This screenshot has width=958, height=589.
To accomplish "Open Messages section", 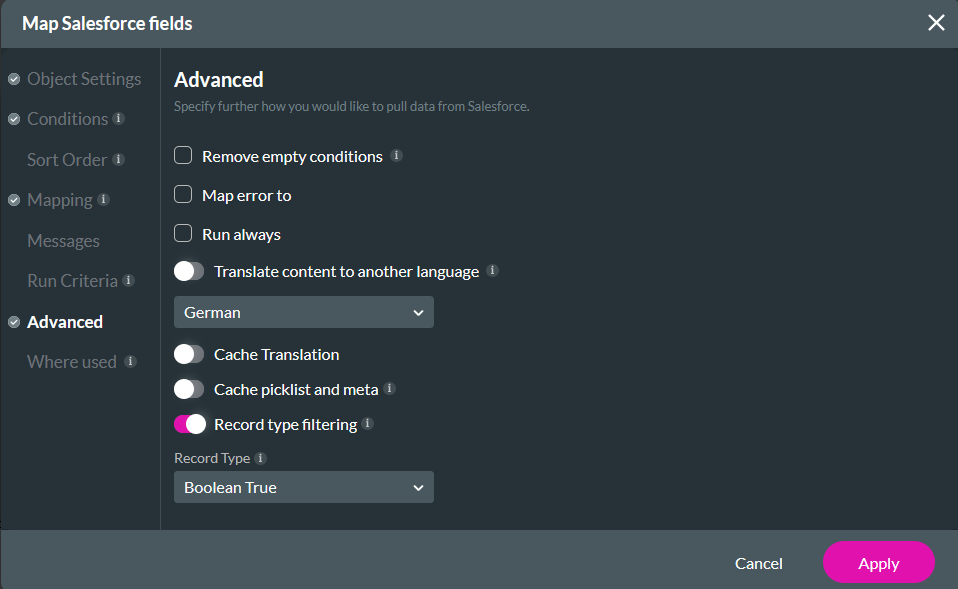I will 64,241.
